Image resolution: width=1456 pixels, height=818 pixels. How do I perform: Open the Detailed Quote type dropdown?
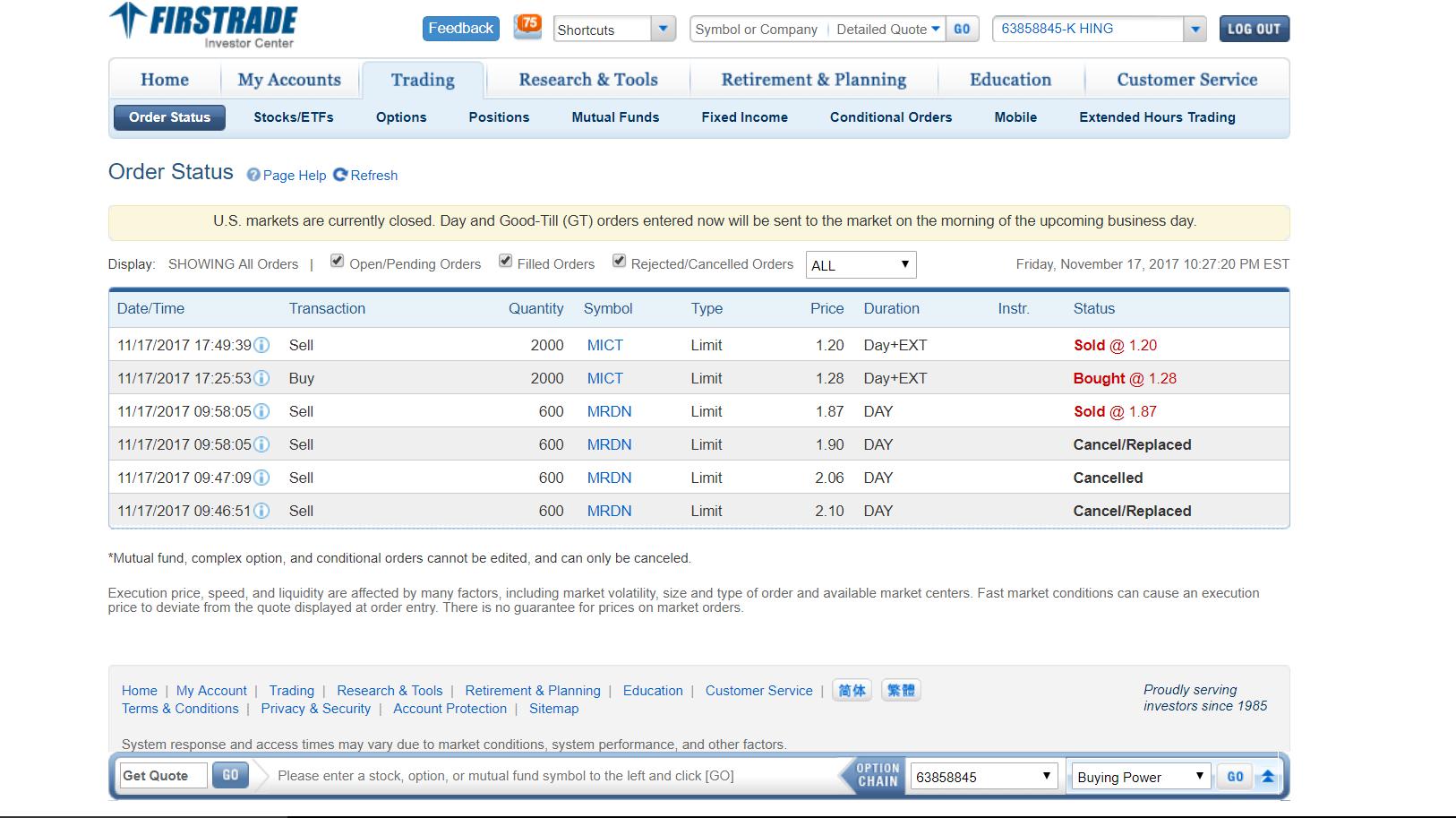(x=887, y=29)
